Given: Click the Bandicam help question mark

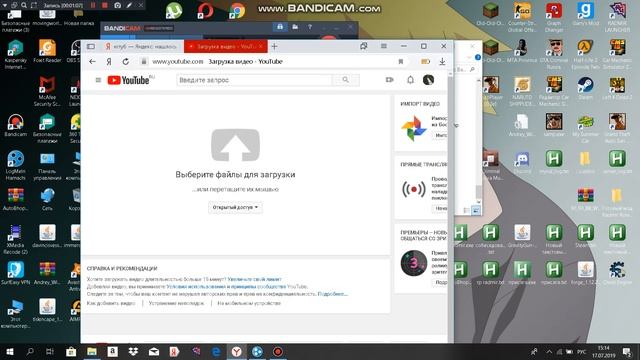Looking at the screenshot, I should click(x=310, y=27).
